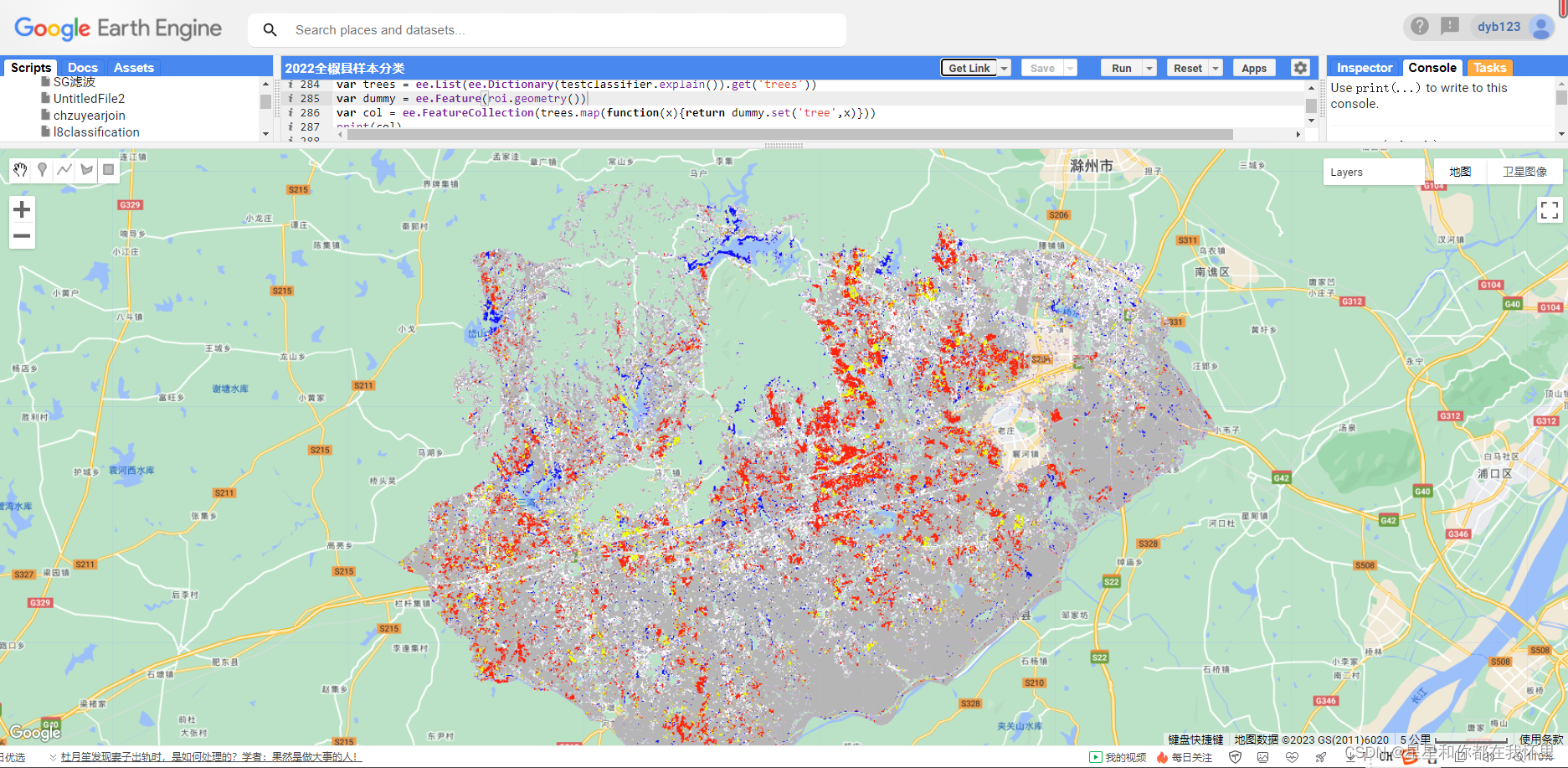Click the map scale bar 5 公里
The height and width of the screenshot is (768, 1568).
coord(1453,740)
